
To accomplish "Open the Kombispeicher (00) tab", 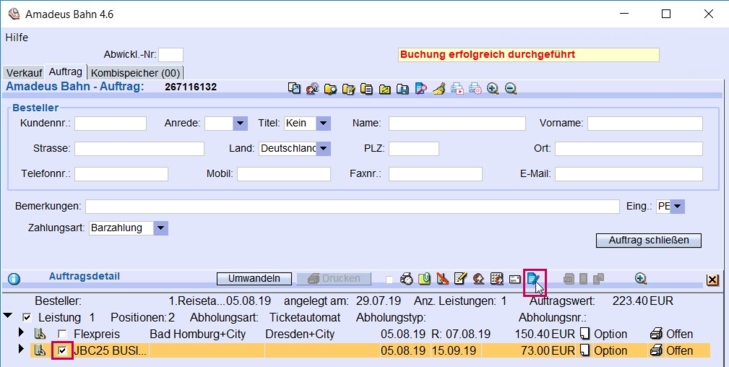I will click(135, 73).
